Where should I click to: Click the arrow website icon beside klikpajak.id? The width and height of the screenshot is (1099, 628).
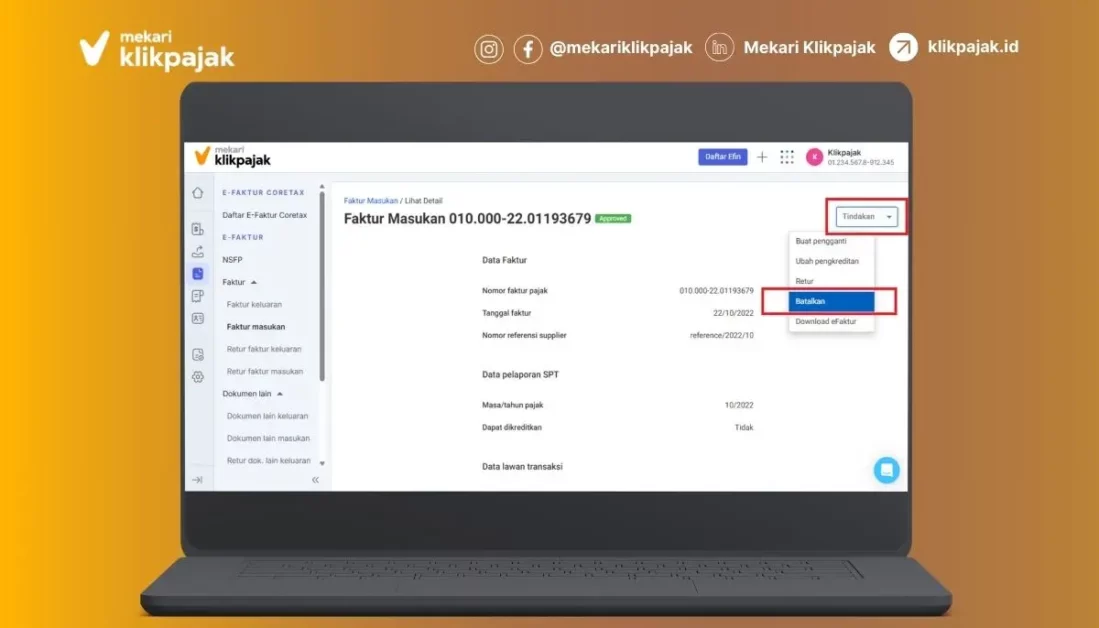(903, 48)
